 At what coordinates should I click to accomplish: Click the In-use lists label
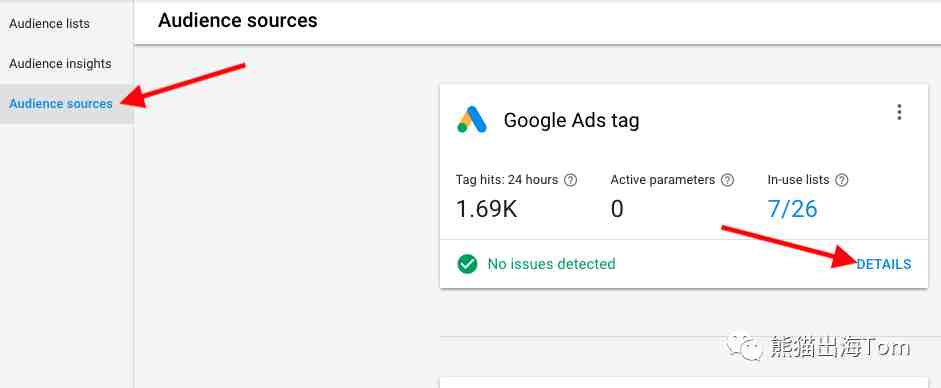point(798,180)
